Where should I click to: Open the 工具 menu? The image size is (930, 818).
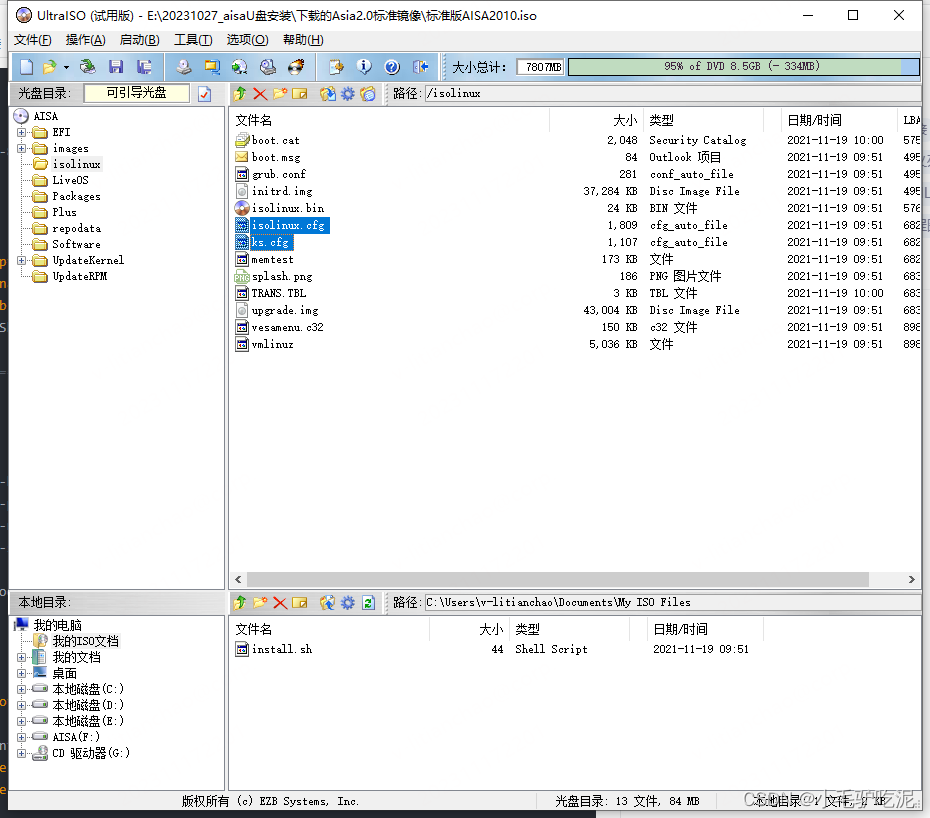(194, 39)
